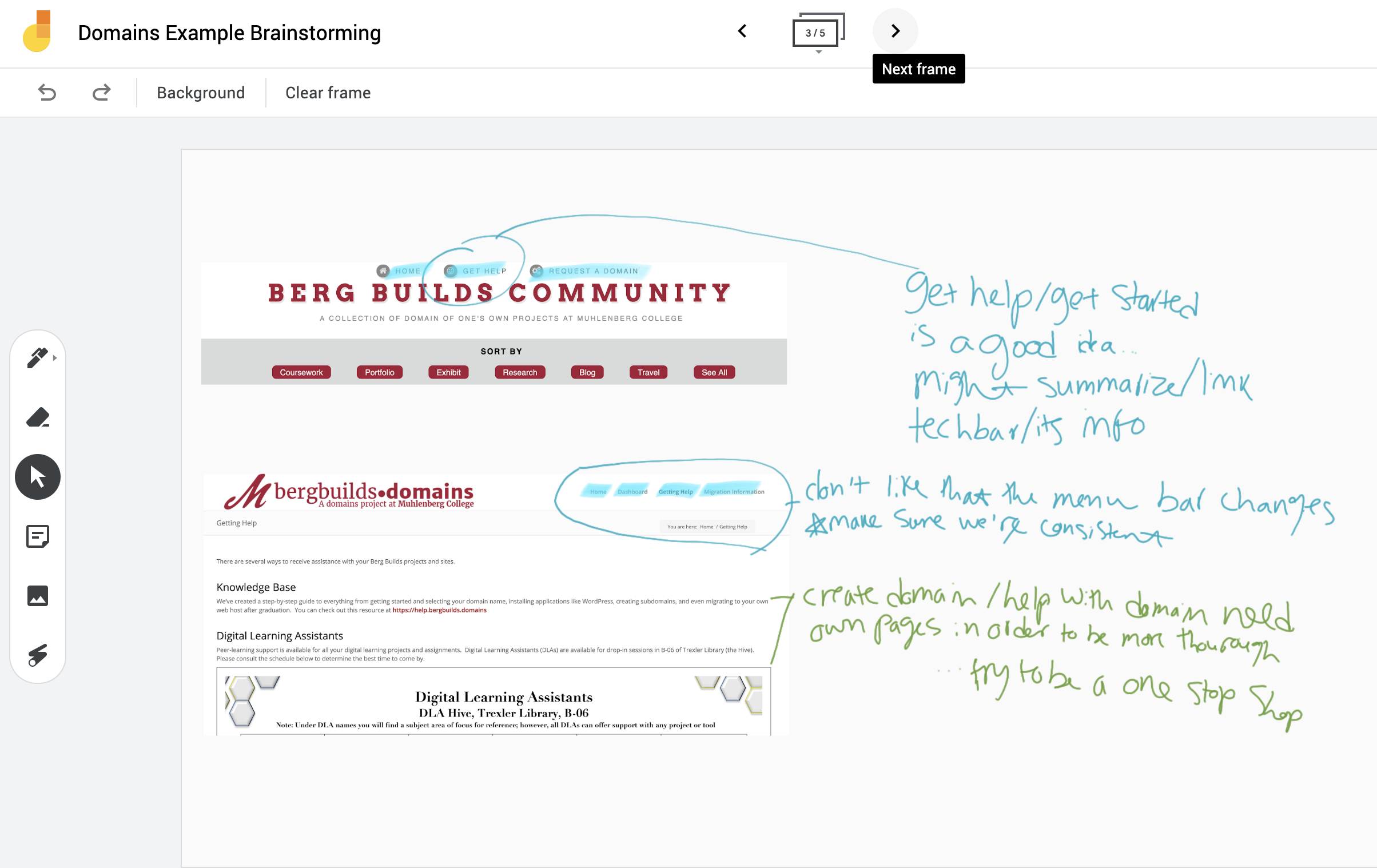Screen dimensions: 1377x868
Task: Go to the previous frame
Action: pos(742,31)
